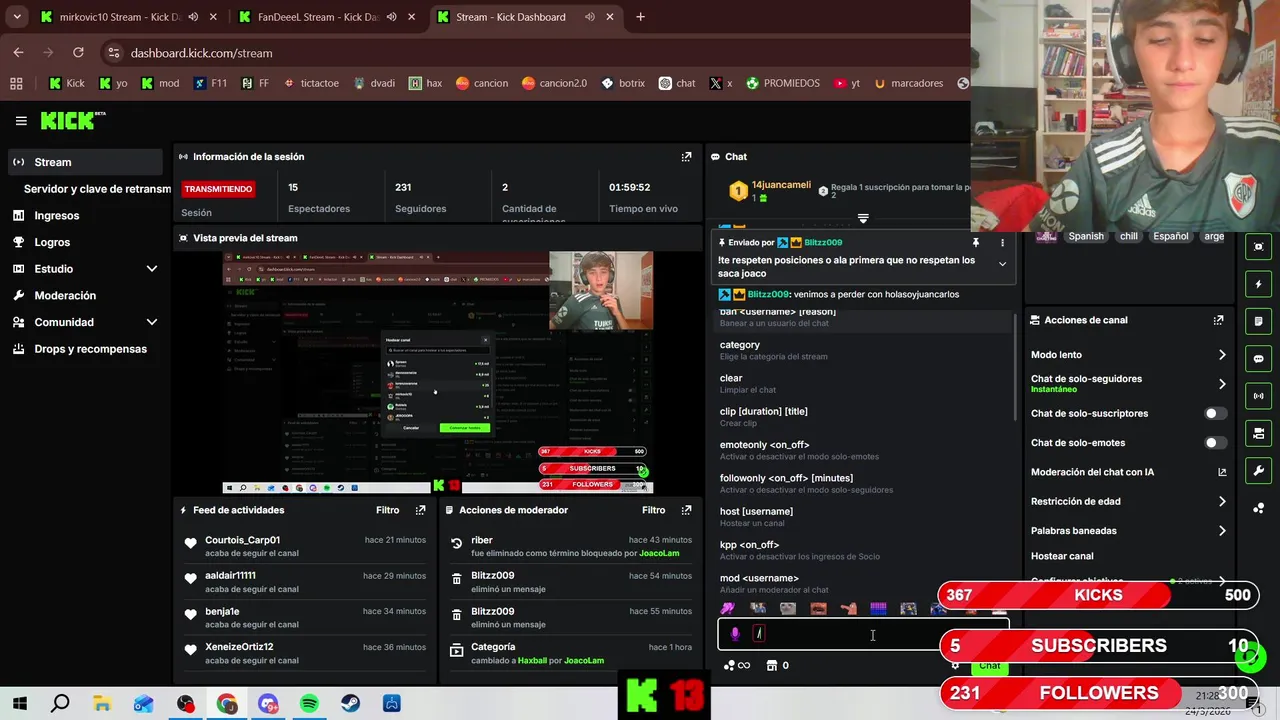Open File Explorer on the taskbar
Screen dimensions: 1280x720
click(102, 704)
